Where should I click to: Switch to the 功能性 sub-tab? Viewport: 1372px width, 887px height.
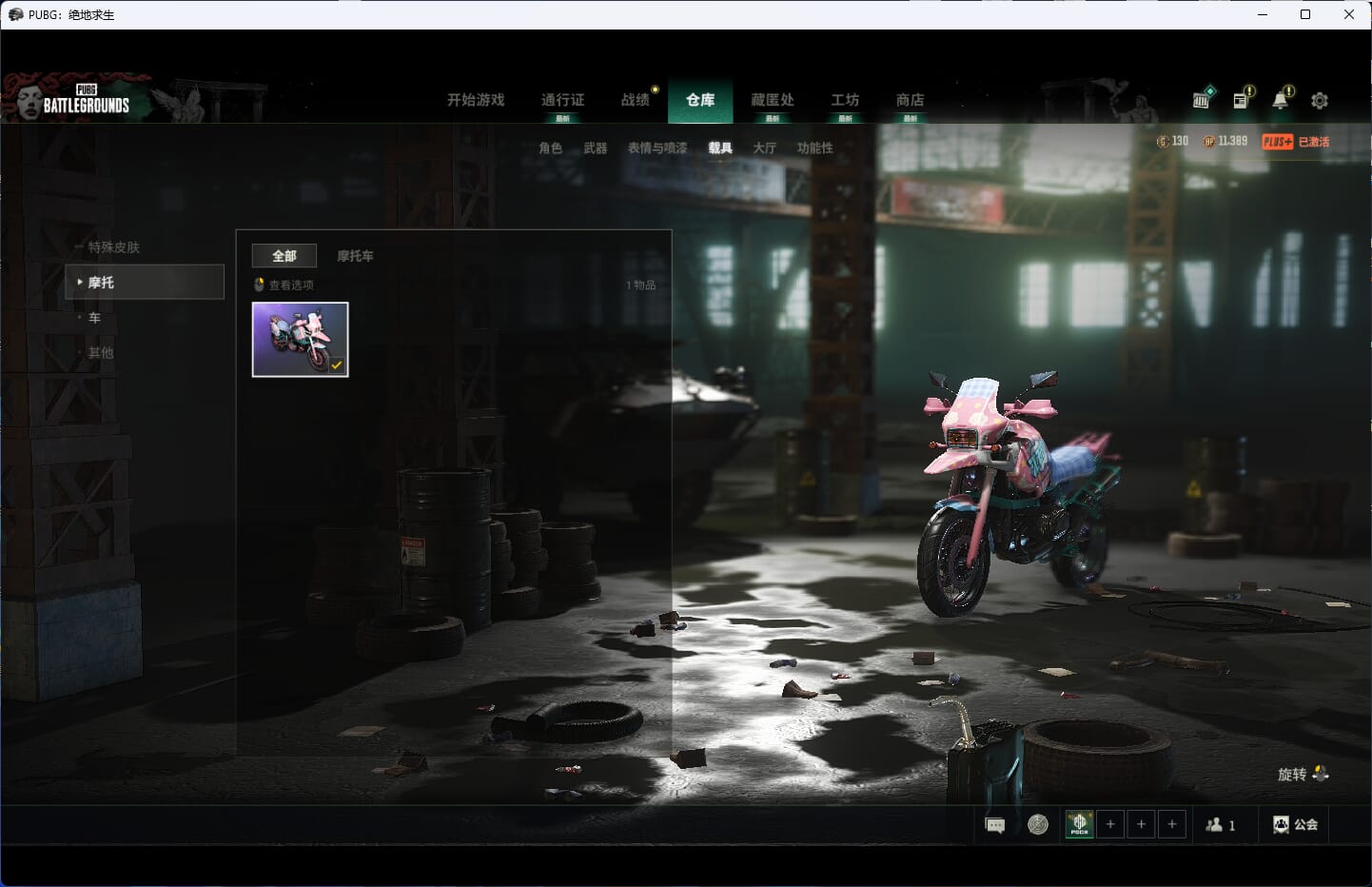815,148
